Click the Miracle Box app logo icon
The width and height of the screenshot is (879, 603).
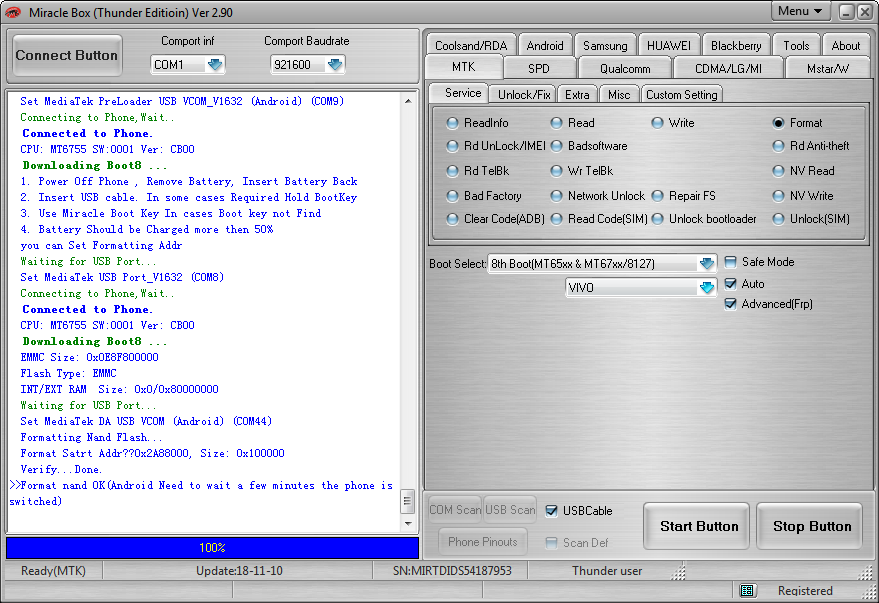point(12,12)
